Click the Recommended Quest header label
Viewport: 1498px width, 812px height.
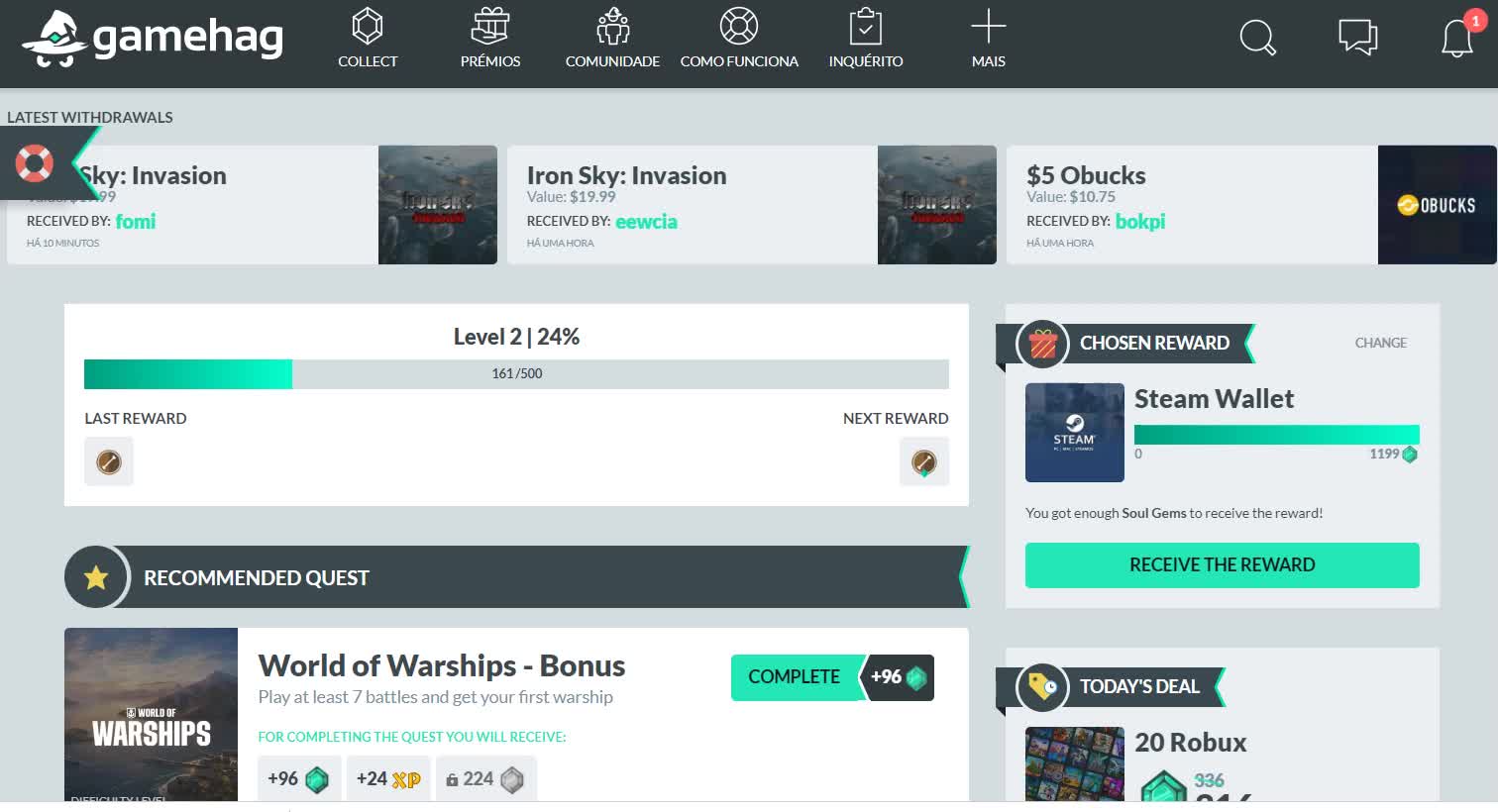tap(257, 578)
